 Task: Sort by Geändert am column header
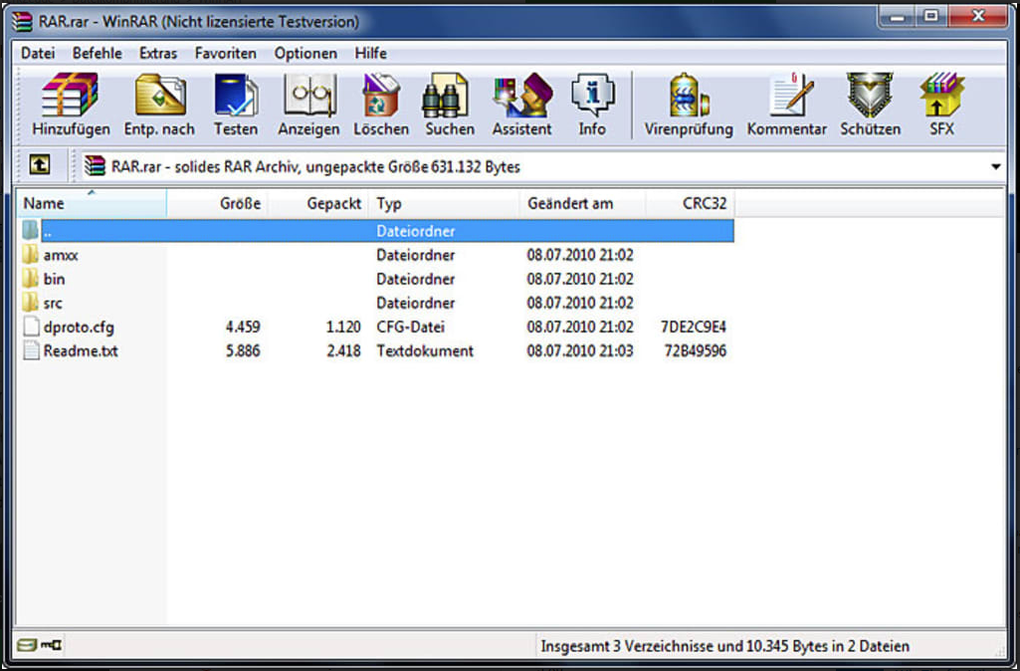coord(583,204)
